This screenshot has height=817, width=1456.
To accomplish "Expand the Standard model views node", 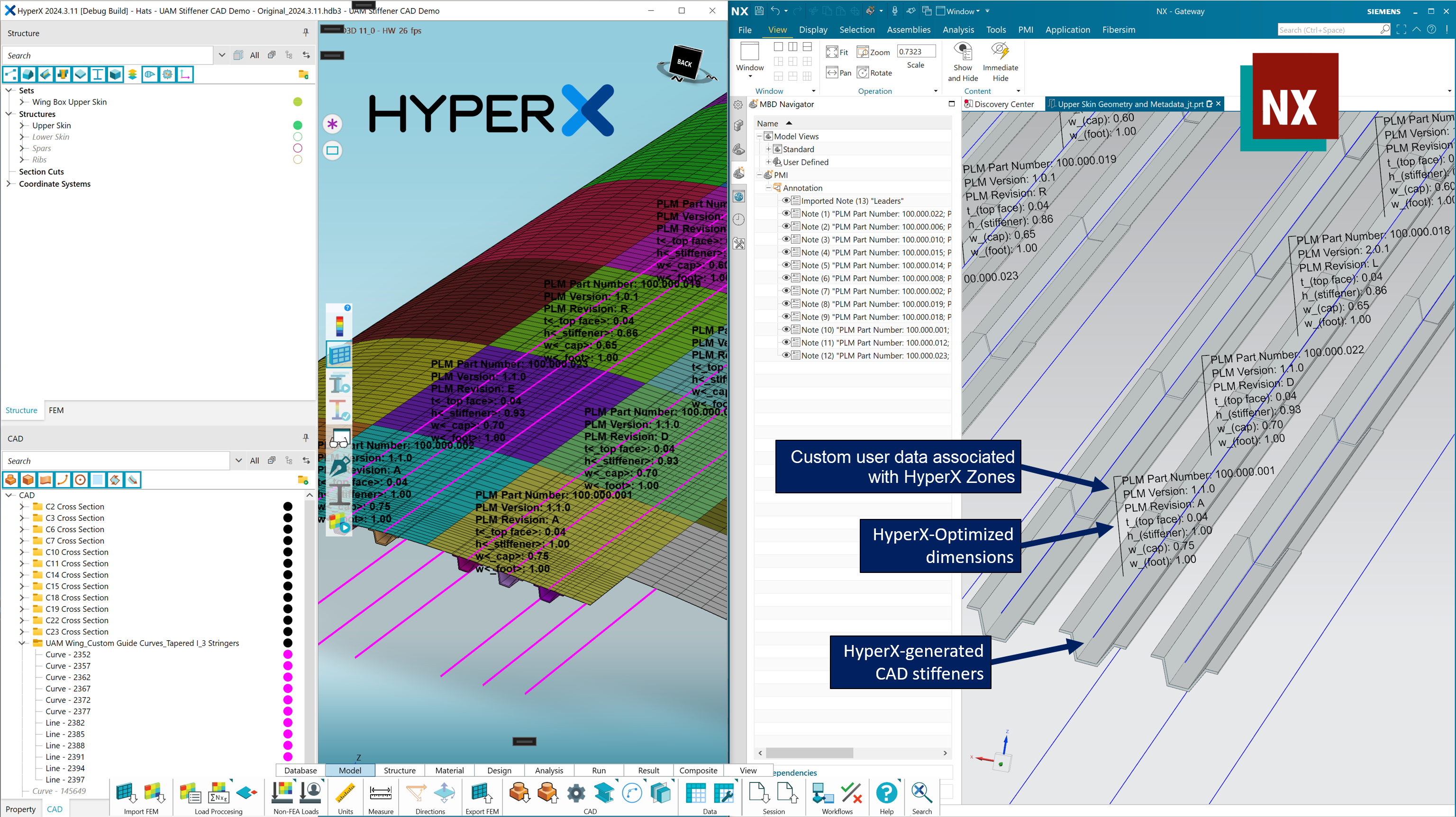I will pos(768,149).
